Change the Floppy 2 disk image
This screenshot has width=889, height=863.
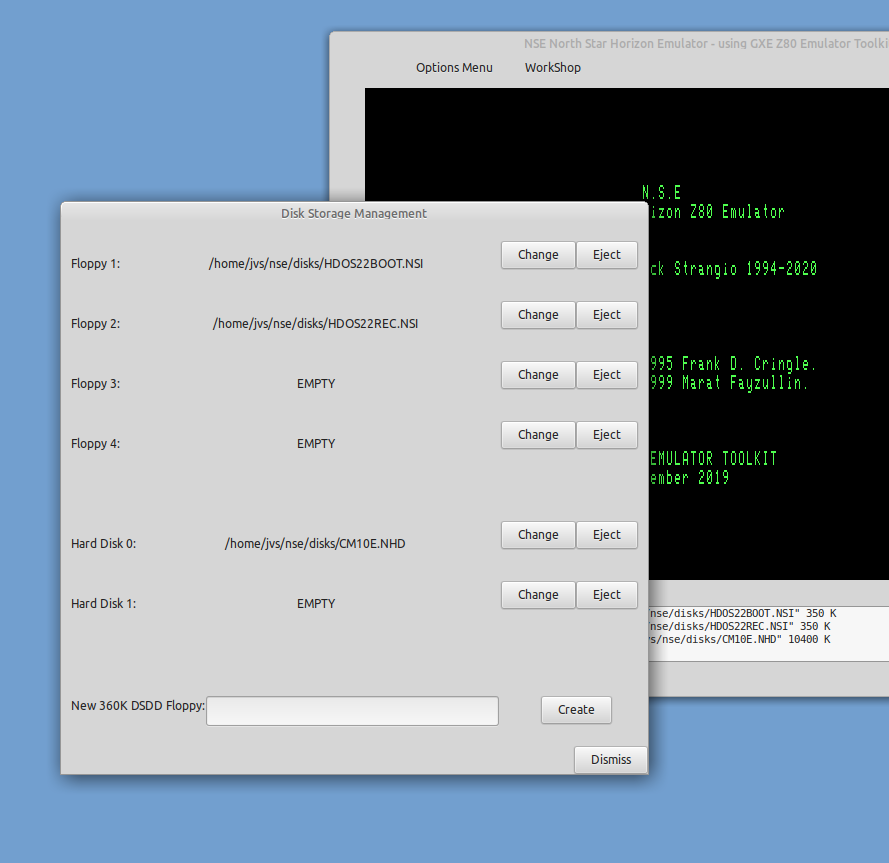point(538,315)
